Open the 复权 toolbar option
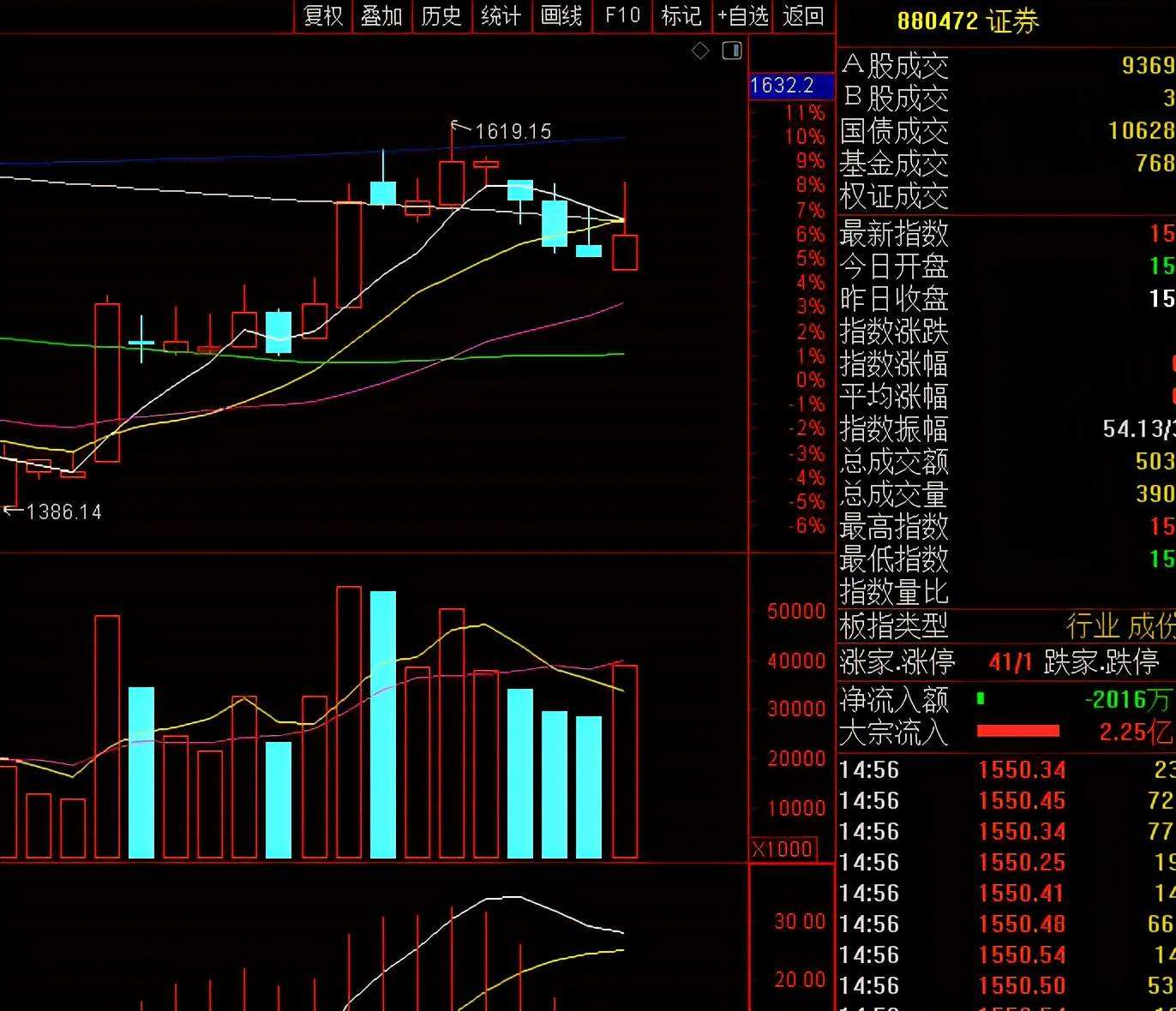Viewport: 1176px width, 1011px height. click(322, 15)
